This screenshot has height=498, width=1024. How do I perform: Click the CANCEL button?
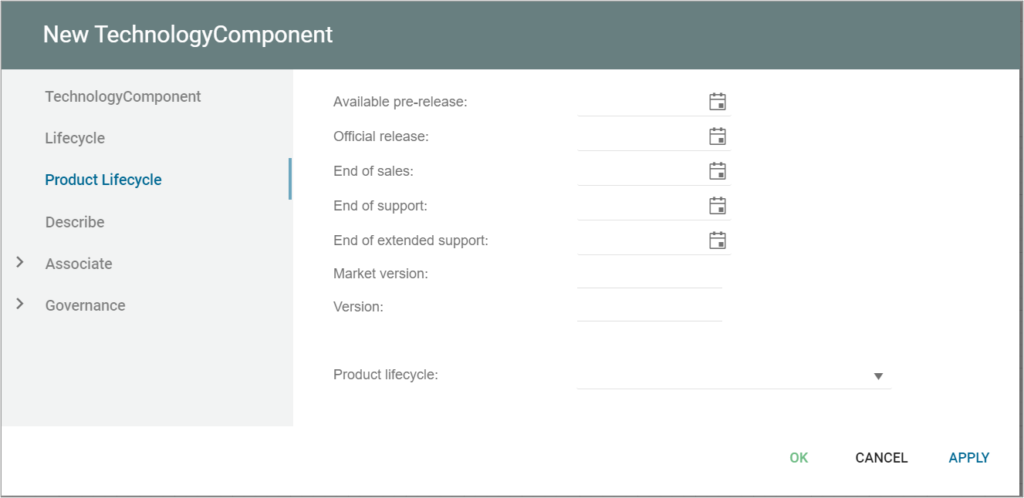(881, 458)
